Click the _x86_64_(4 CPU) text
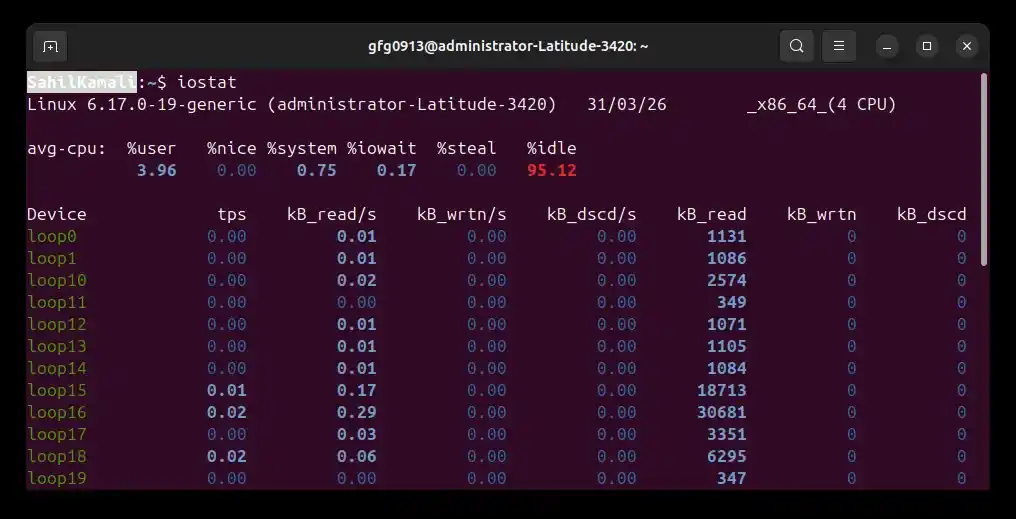This screenshot has height=519, width=1016. [x=822, y=105]
